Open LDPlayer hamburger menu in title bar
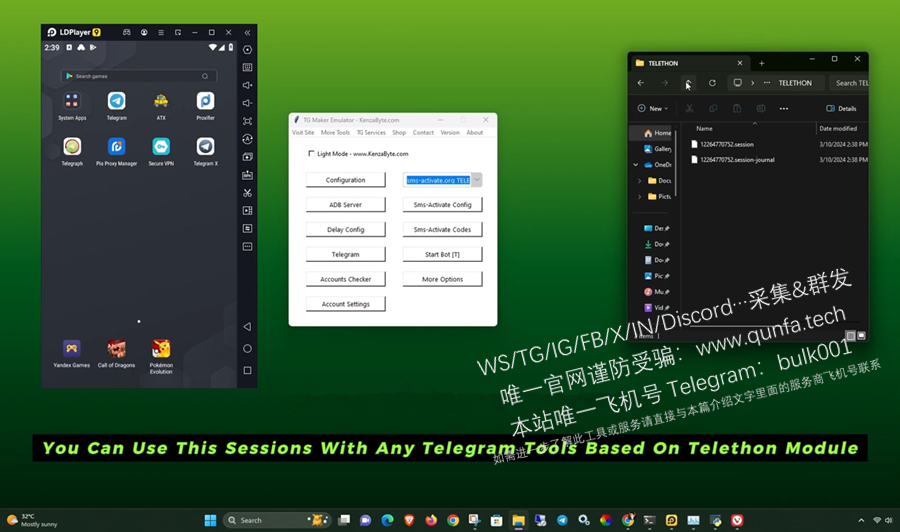This screenshot has height=532, width=900. (161, 32)
